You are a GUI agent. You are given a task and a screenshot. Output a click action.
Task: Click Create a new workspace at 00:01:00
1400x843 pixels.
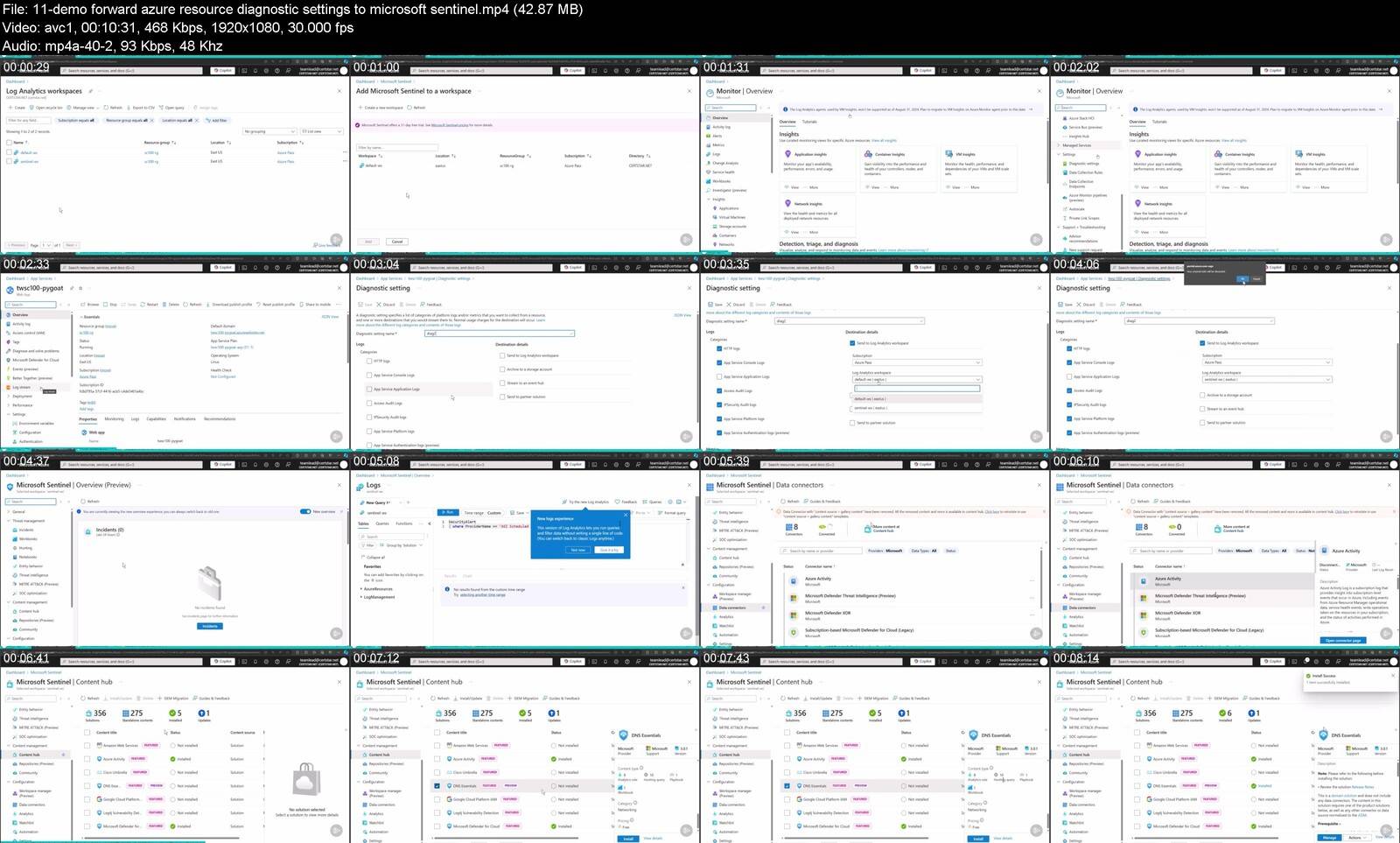tap(381, 108)
